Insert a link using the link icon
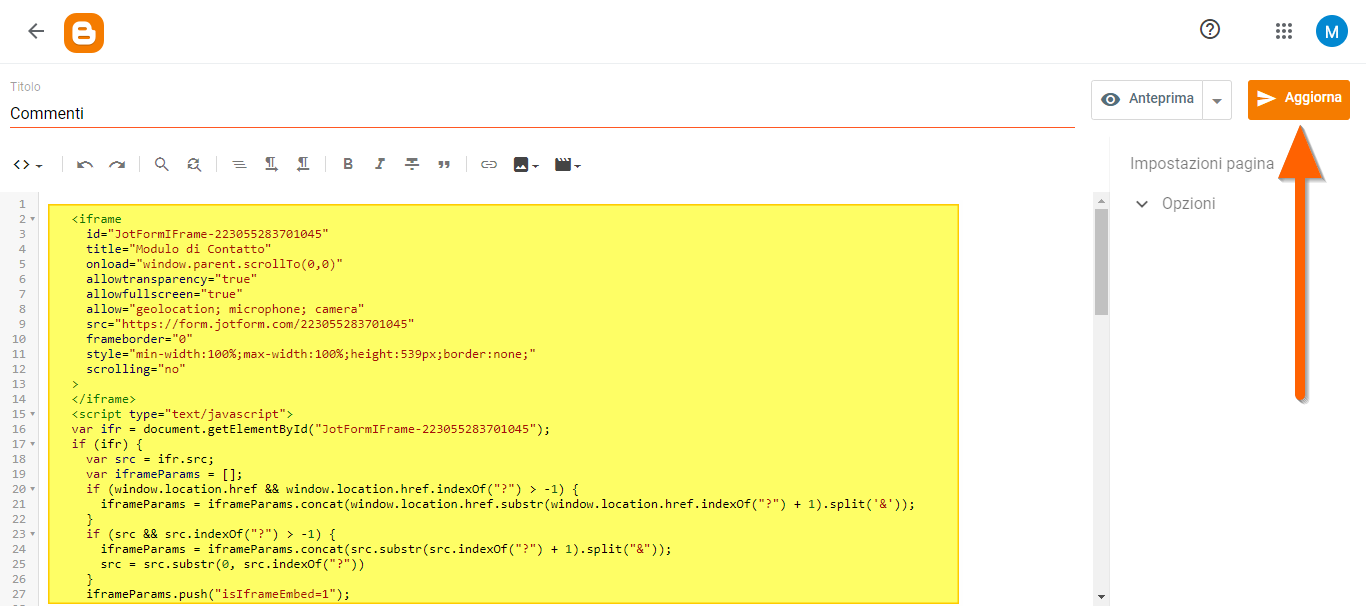The width and height of the screenshot is (1366, 606). (489, 163)
